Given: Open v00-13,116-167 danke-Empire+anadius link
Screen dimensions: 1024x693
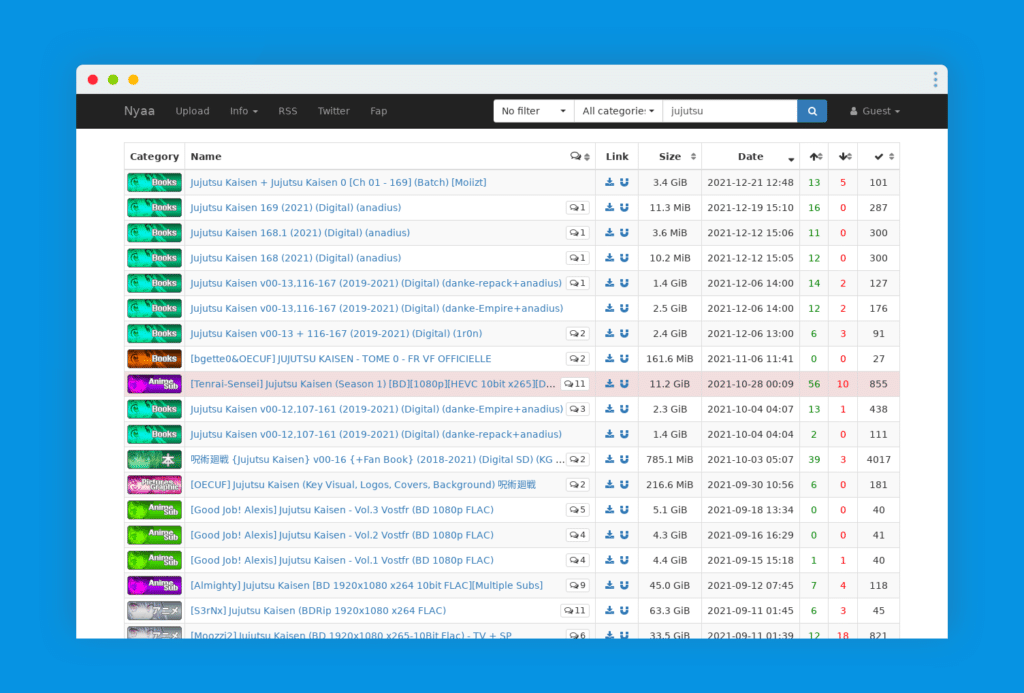Looking at the screenshot, I should [377, 308].
